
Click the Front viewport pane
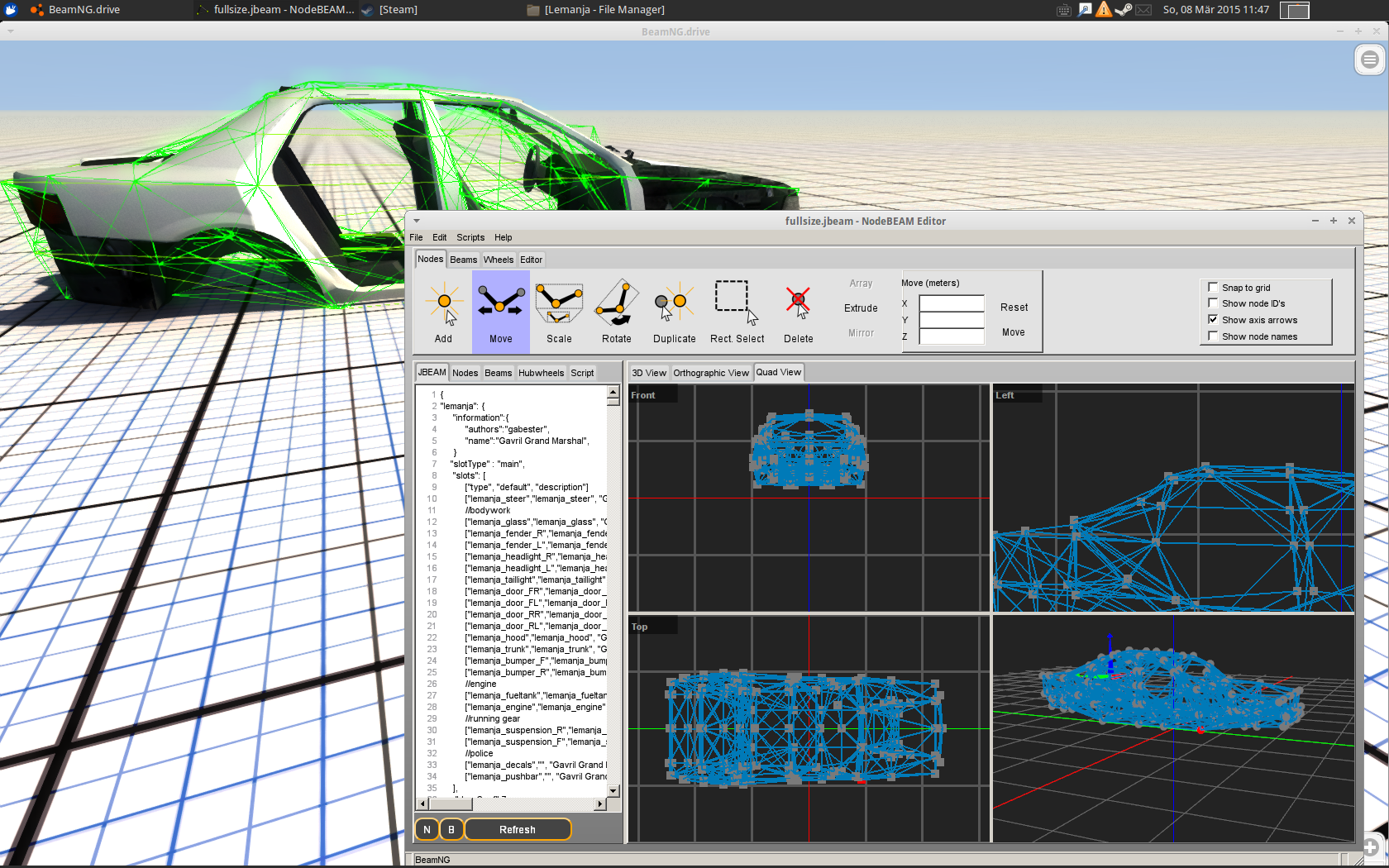click(x=809, y=498)
